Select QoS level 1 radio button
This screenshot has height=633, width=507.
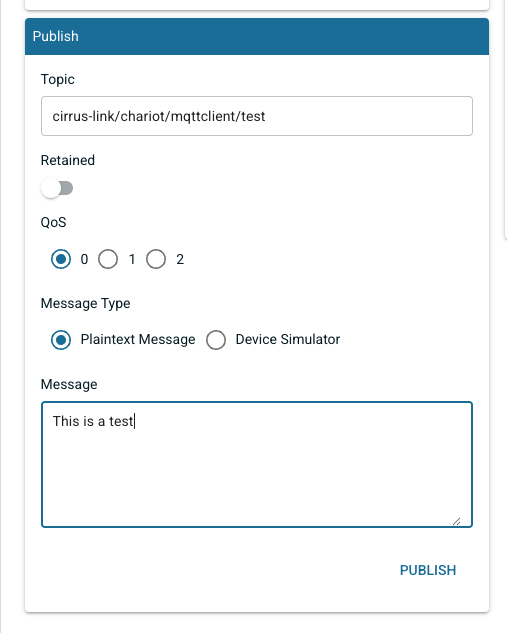pyautogui.click(x=108, y=259)
